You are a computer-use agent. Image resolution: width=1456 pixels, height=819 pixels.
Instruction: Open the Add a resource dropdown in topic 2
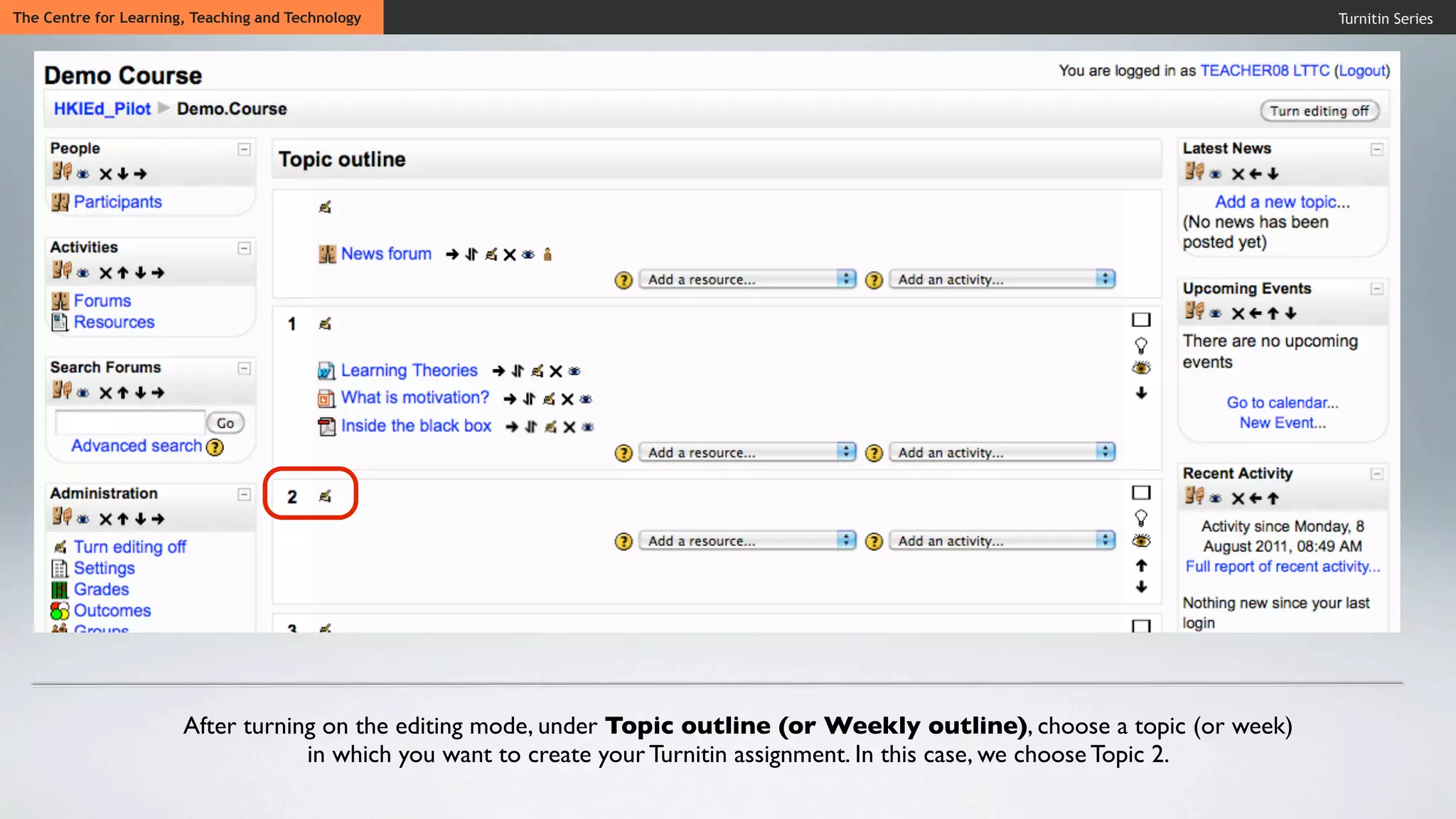pyautogui.click(x=747, y=541)
